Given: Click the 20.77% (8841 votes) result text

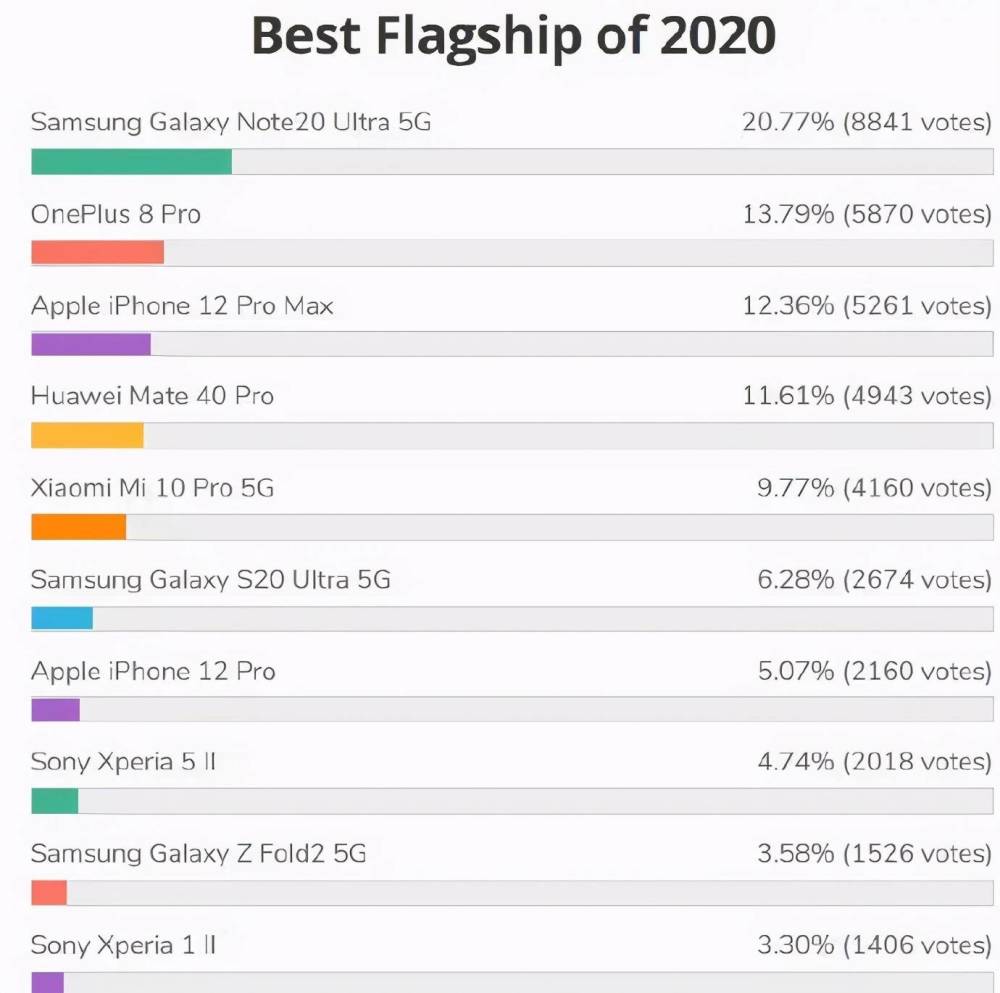Looking at the screenshot, I should pos(867,122).
